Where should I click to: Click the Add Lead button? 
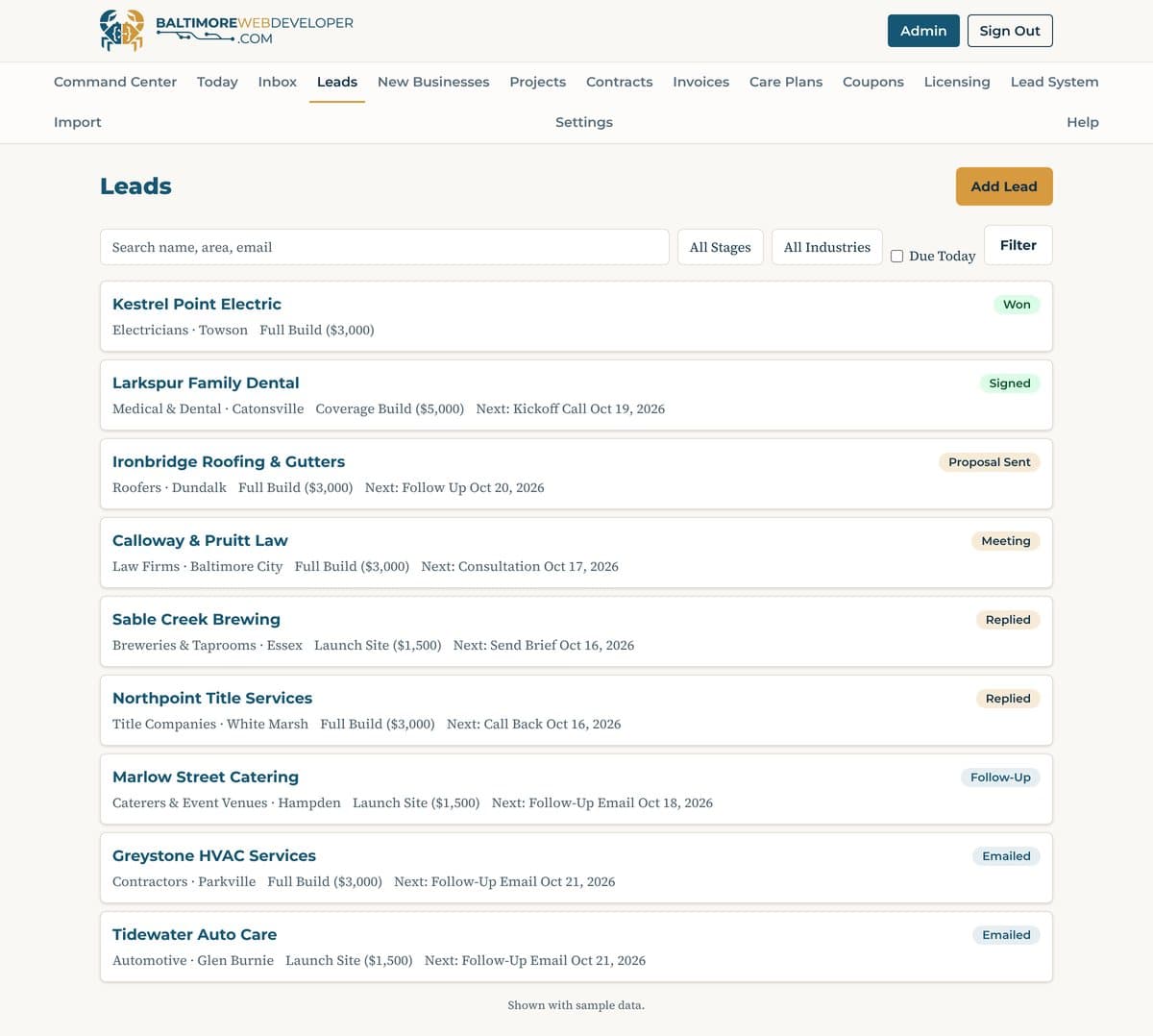(x=1004, y=186)
